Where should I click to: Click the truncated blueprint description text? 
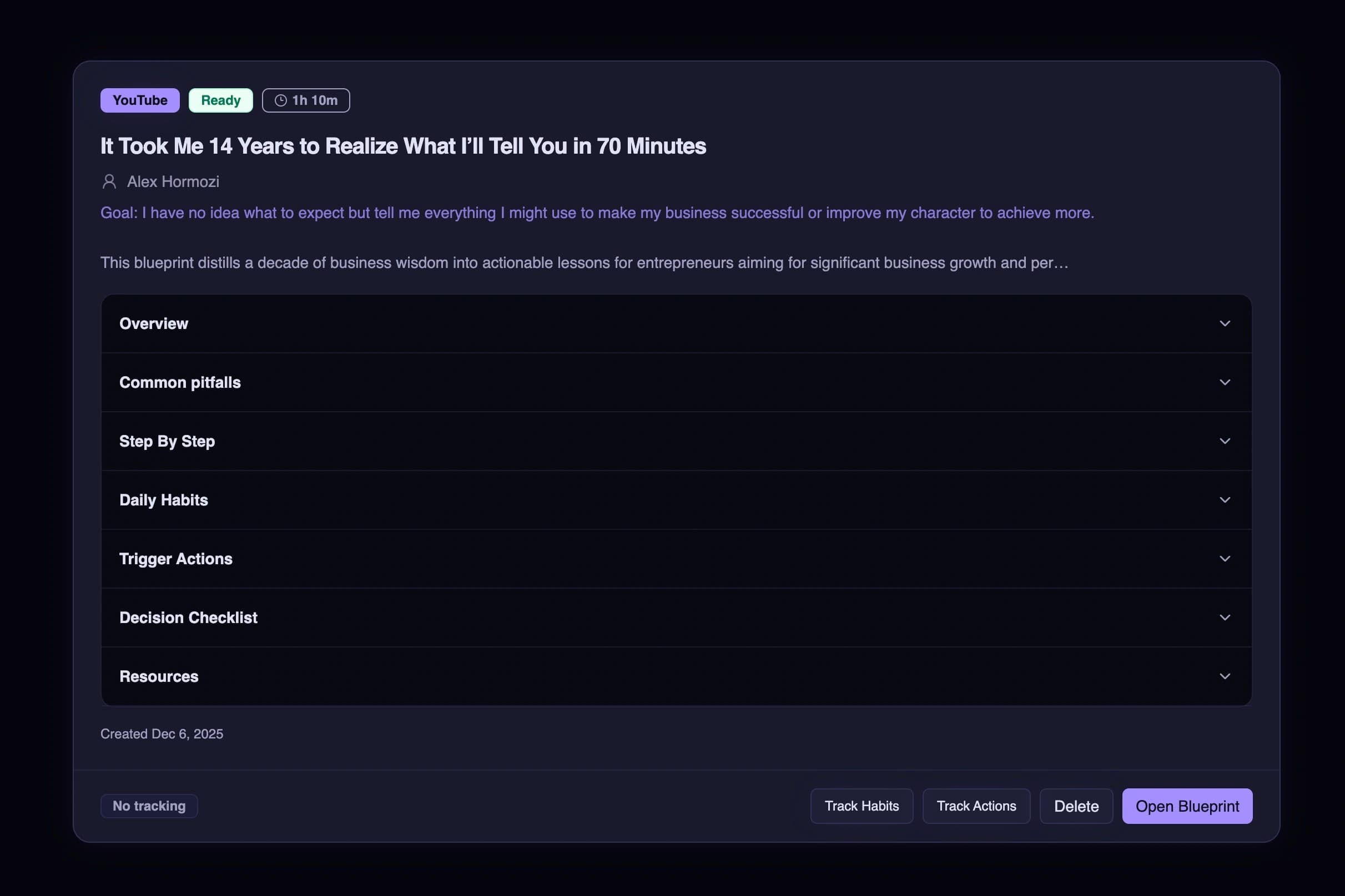(x=583, y=263)
